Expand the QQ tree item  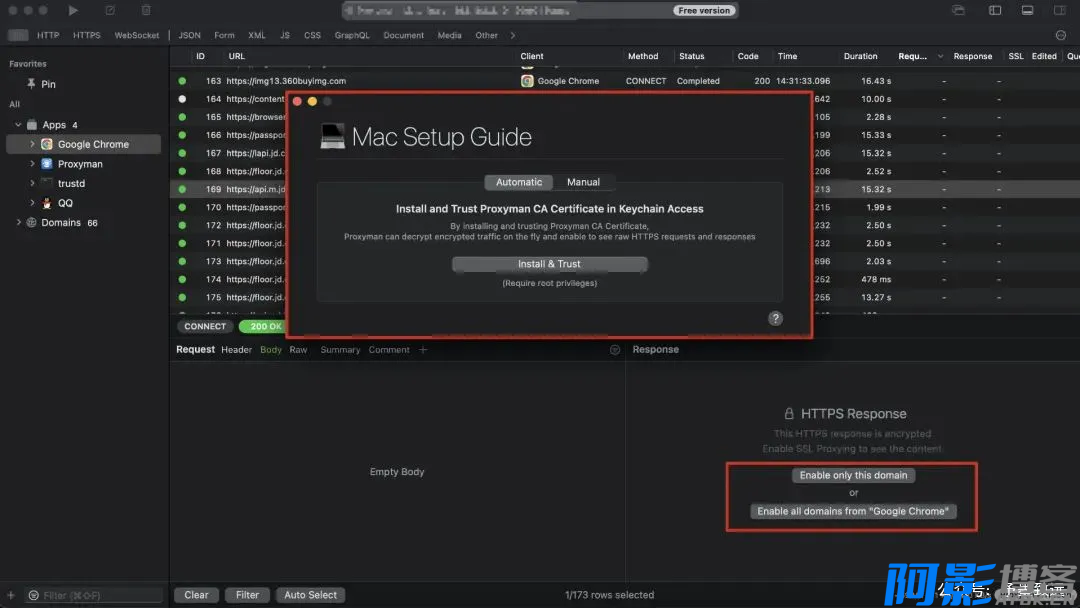click(x=32, y=203)
